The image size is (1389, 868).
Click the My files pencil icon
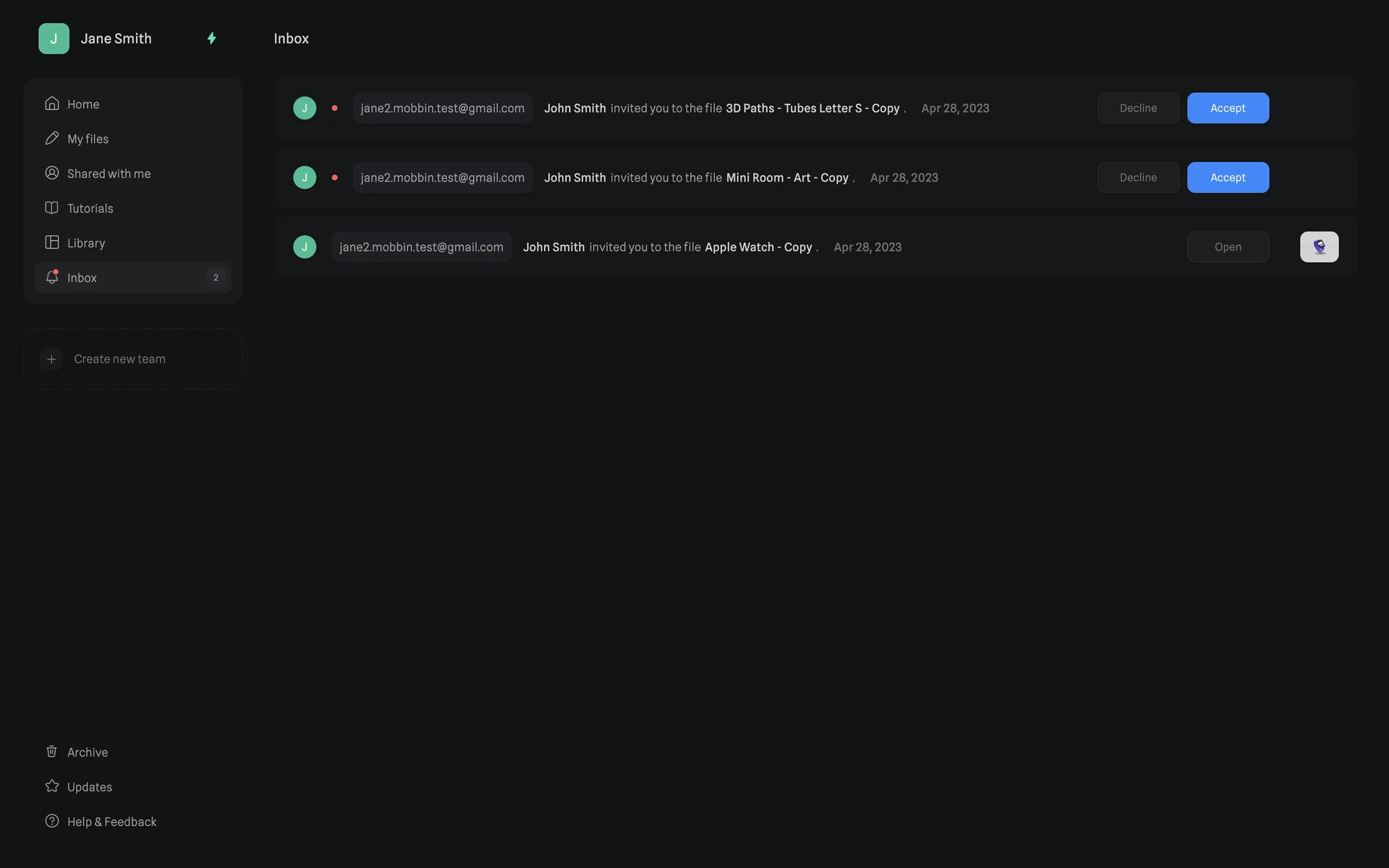pyautogui.click(x=51, y=138)
